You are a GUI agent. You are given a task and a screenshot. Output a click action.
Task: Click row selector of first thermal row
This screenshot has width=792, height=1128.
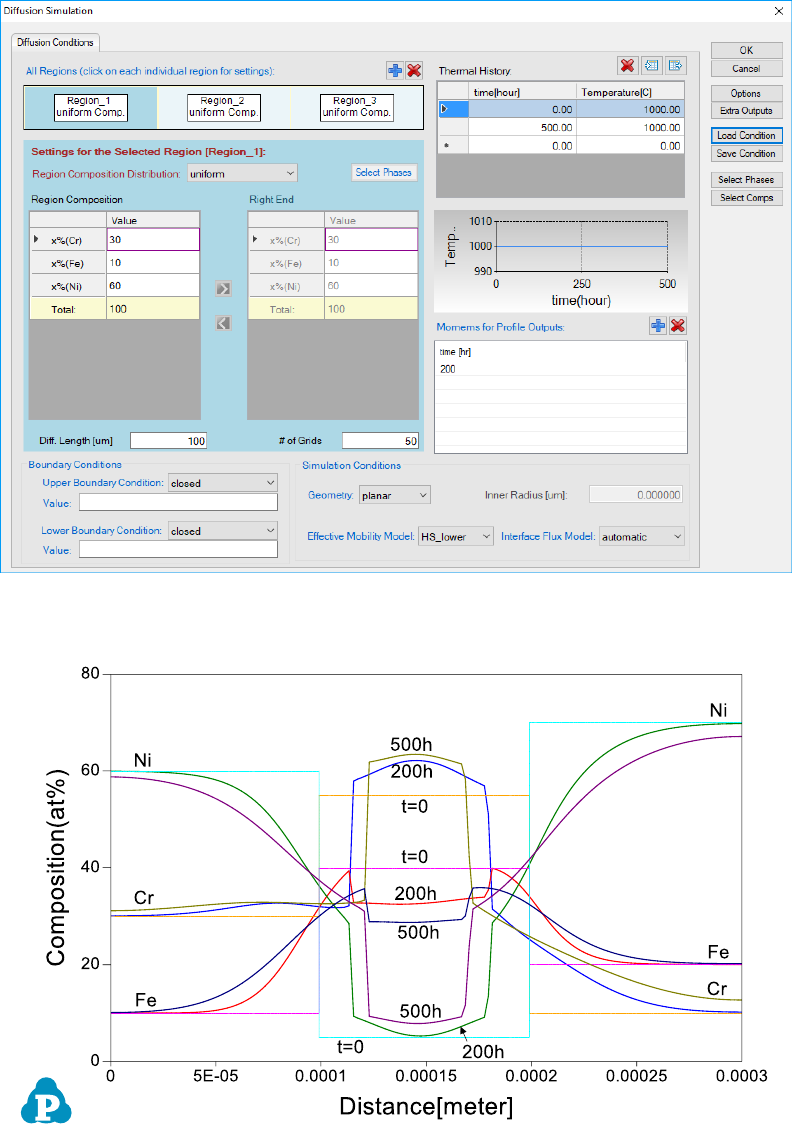click(453, 109)
